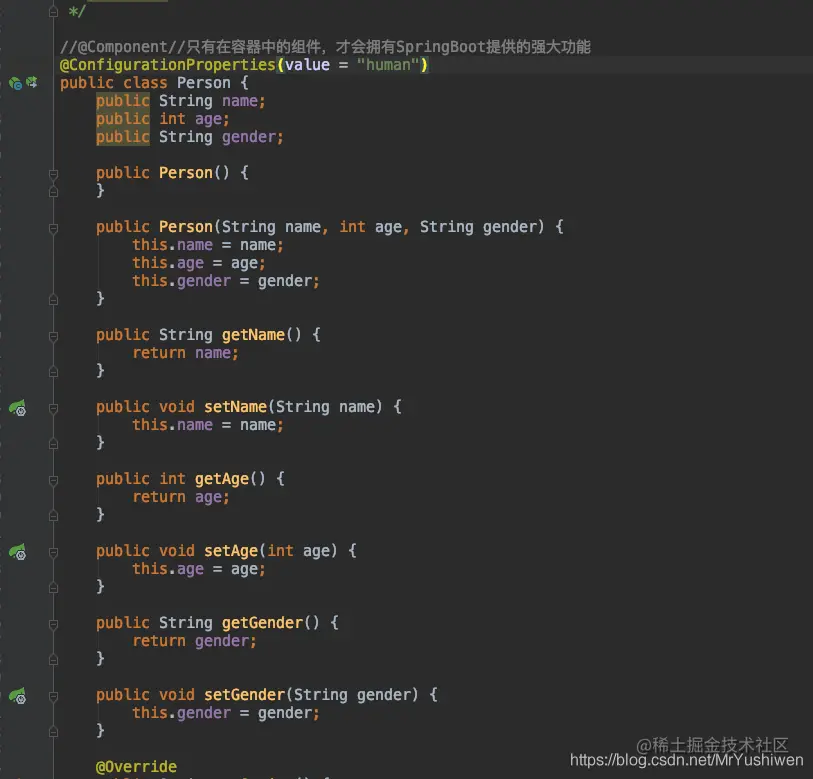The image size is (813, 779).
Task: Click the void keyword in the setName signature
Action: click(177, 407)
